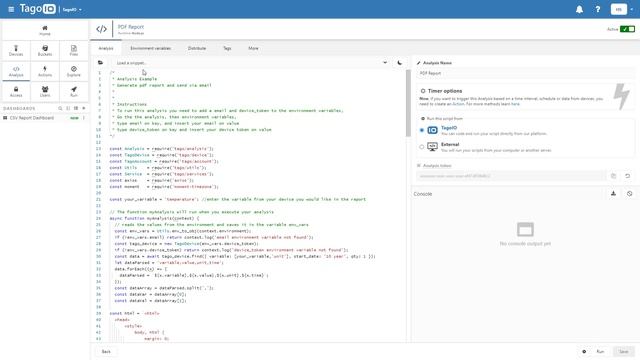Screen dimensions: 640x360
Task: Click the TagoIO logo
Action: click(x=38, y=9)
